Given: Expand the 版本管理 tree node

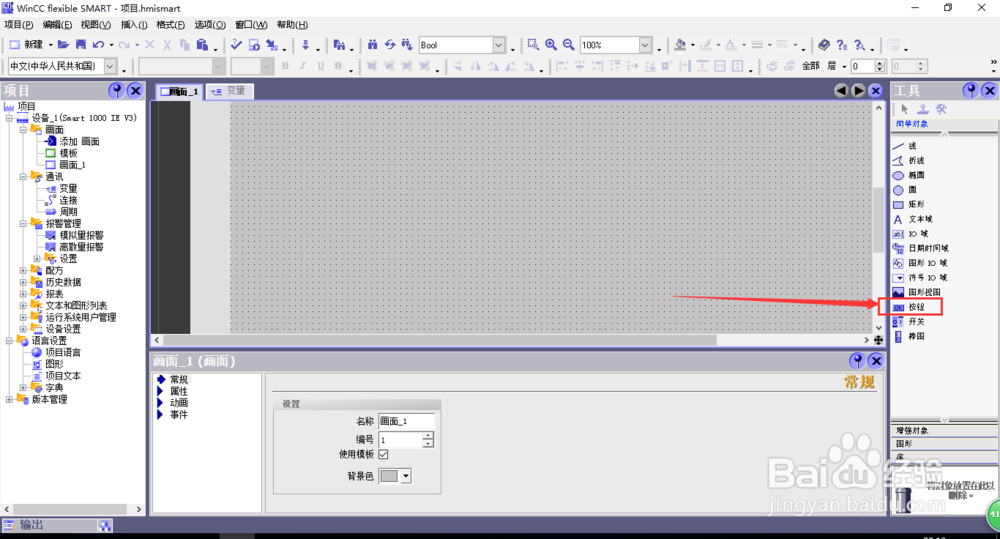Looking at the screenshot, I should 9,399.
